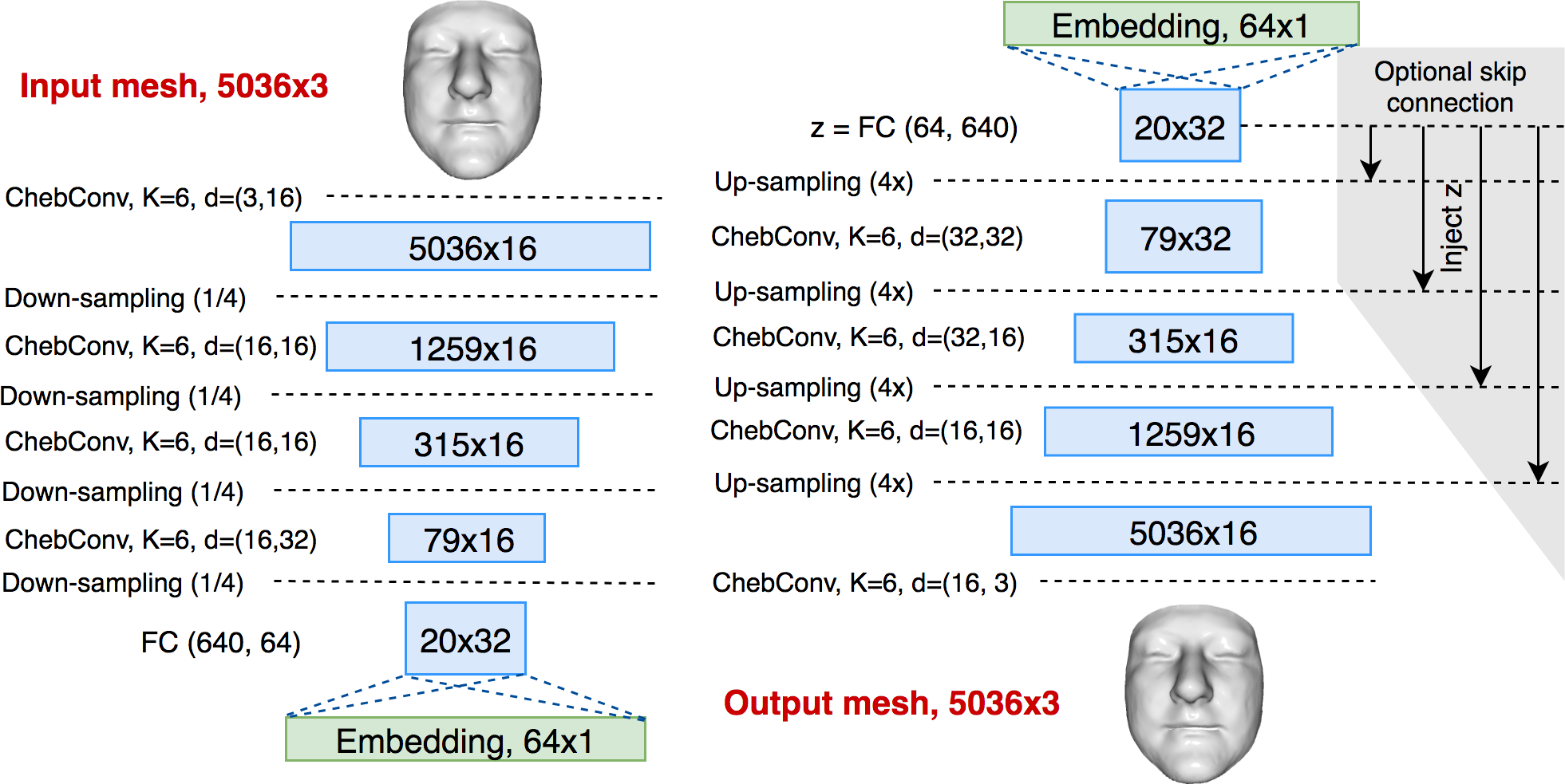1565x784 pixels.
Task: Click the red 'Input mesh, 5036x3' label
Action: tap(174, 86)
